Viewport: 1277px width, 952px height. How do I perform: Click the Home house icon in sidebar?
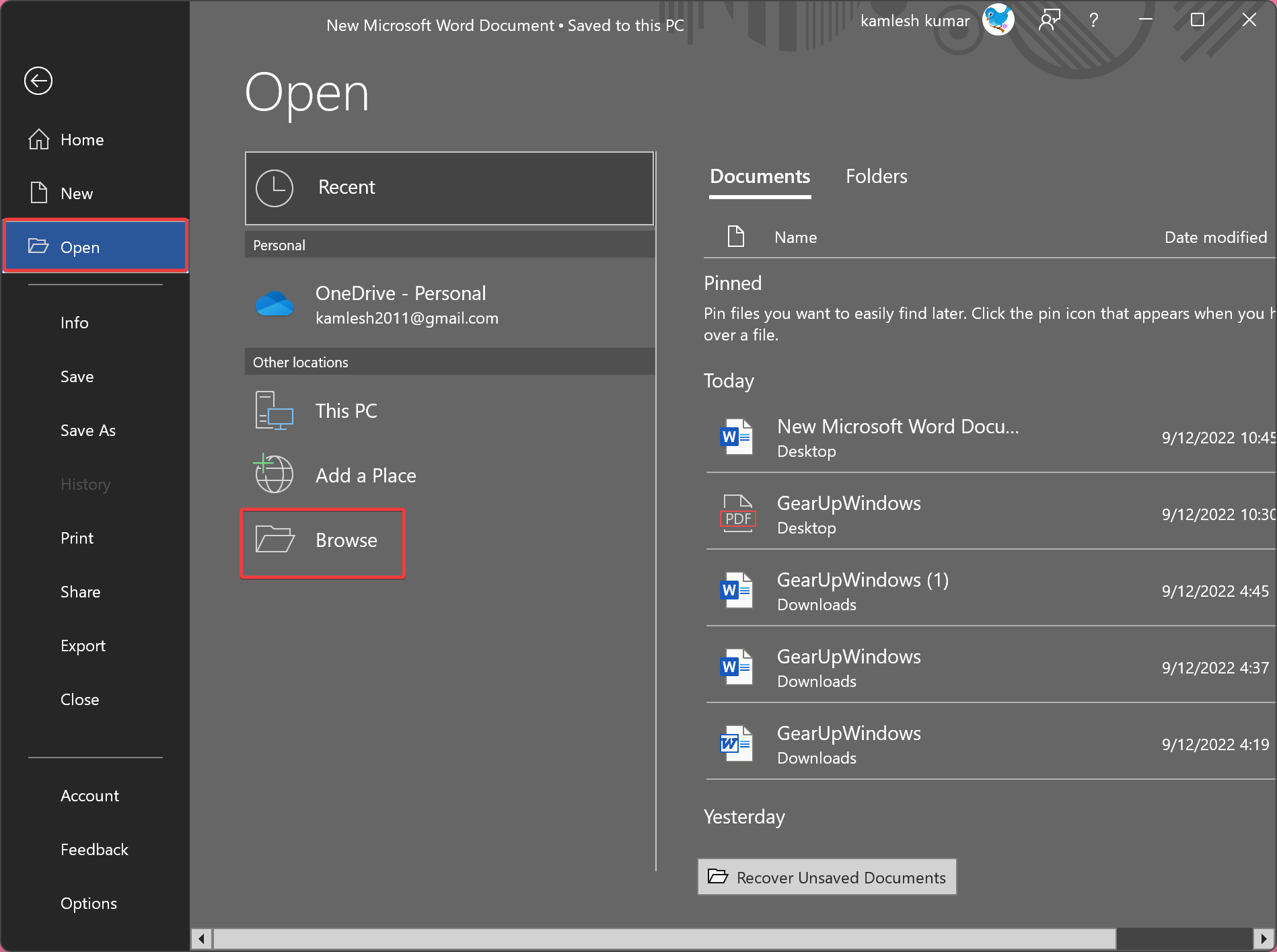[x=39, y=139]
